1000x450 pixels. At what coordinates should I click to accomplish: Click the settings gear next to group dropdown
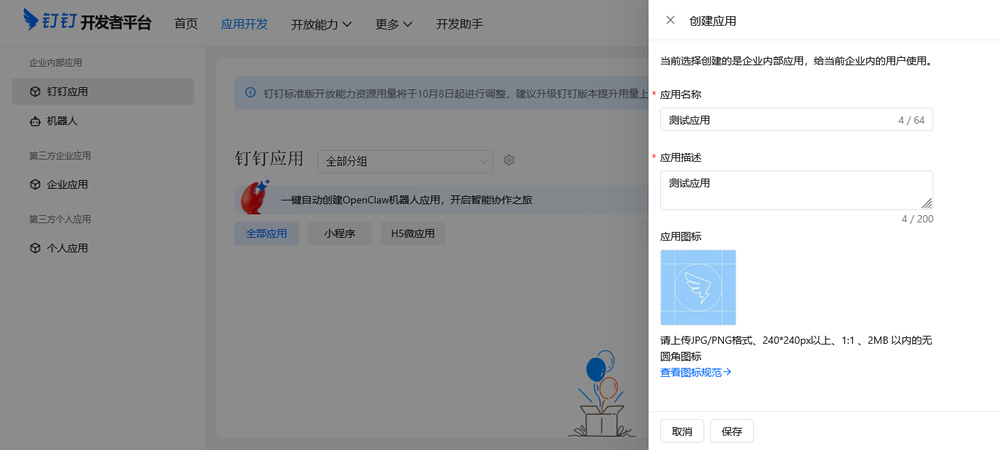pyautogui.click(x=509, y=160)
